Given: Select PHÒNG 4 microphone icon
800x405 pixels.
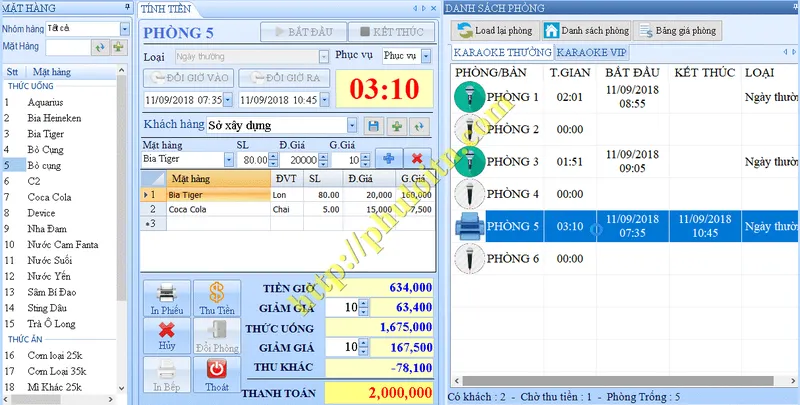Looking at the screenshot, I should tap(469, 194).
